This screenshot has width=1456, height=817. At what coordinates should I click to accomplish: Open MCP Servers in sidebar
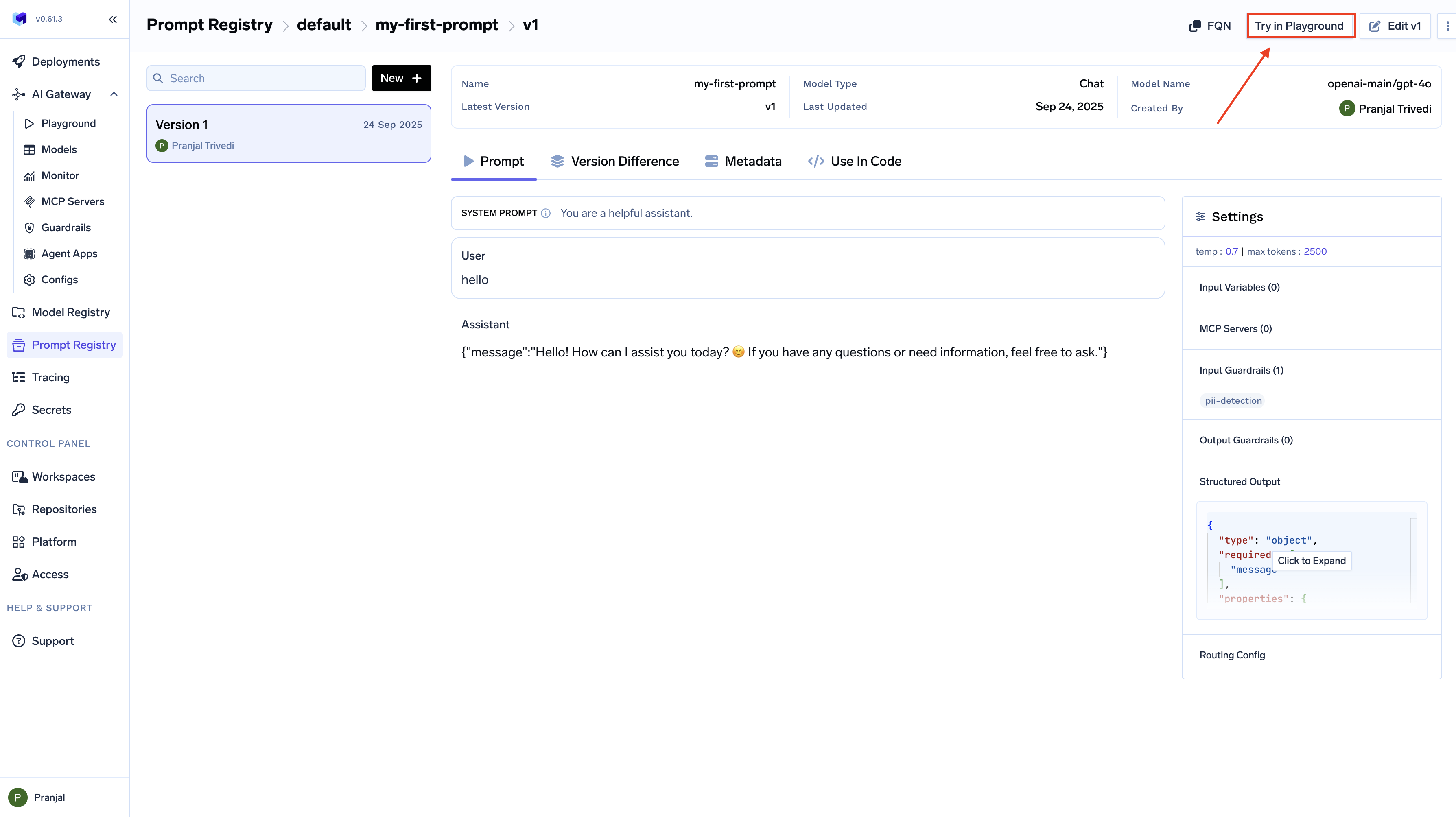tap(72, 202)
